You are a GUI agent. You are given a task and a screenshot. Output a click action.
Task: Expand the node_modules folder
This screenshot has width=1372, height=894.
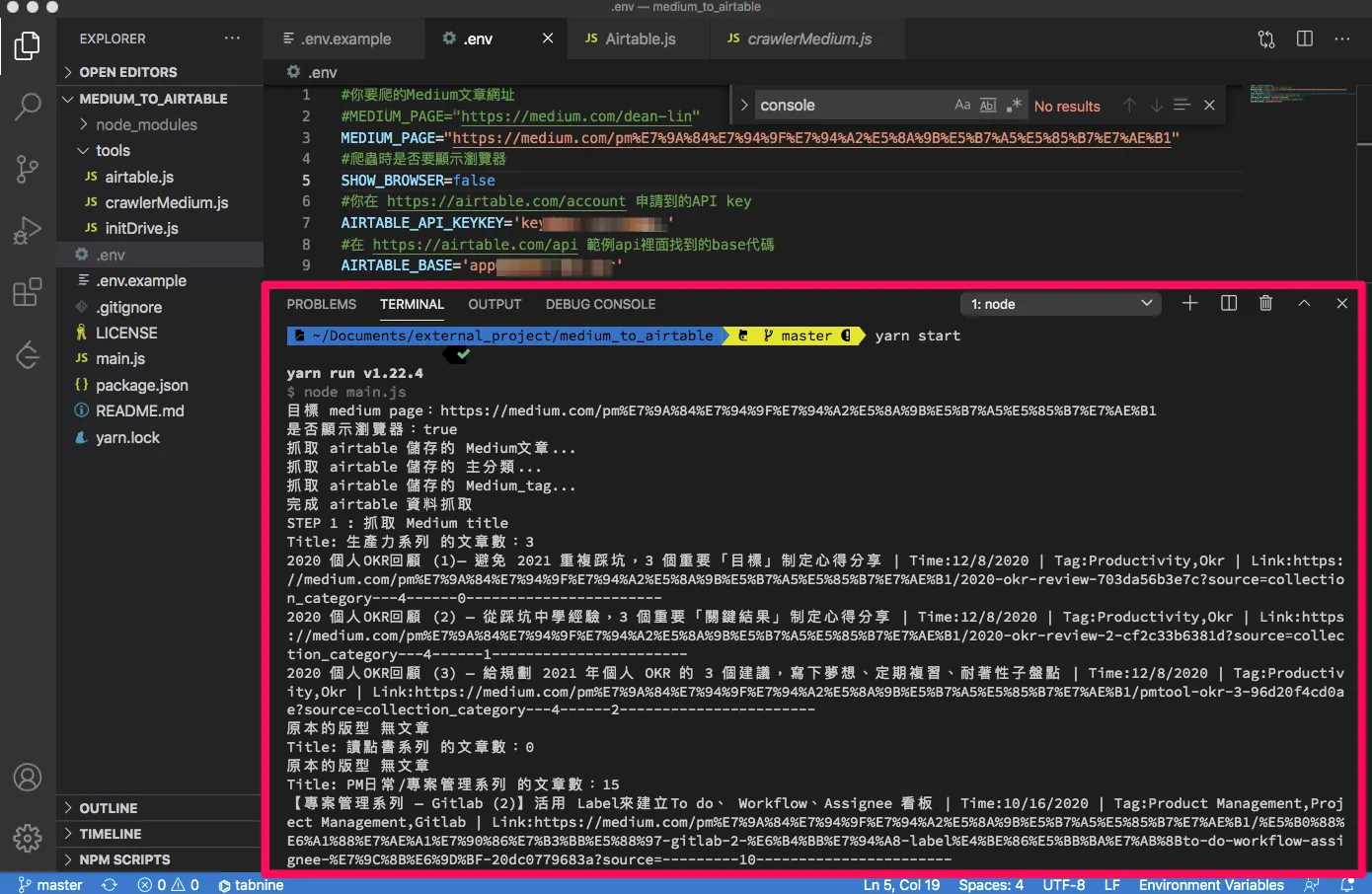tap(160, 124)
